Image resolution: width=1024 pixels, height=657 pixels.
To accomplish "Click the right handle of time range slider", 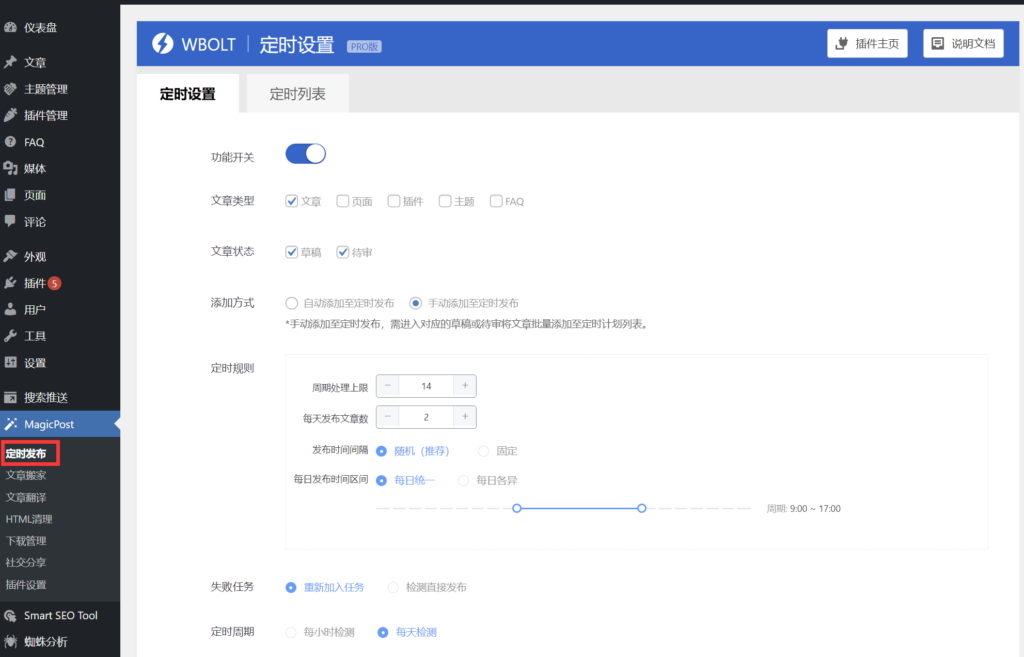I will tap(642, 509).
